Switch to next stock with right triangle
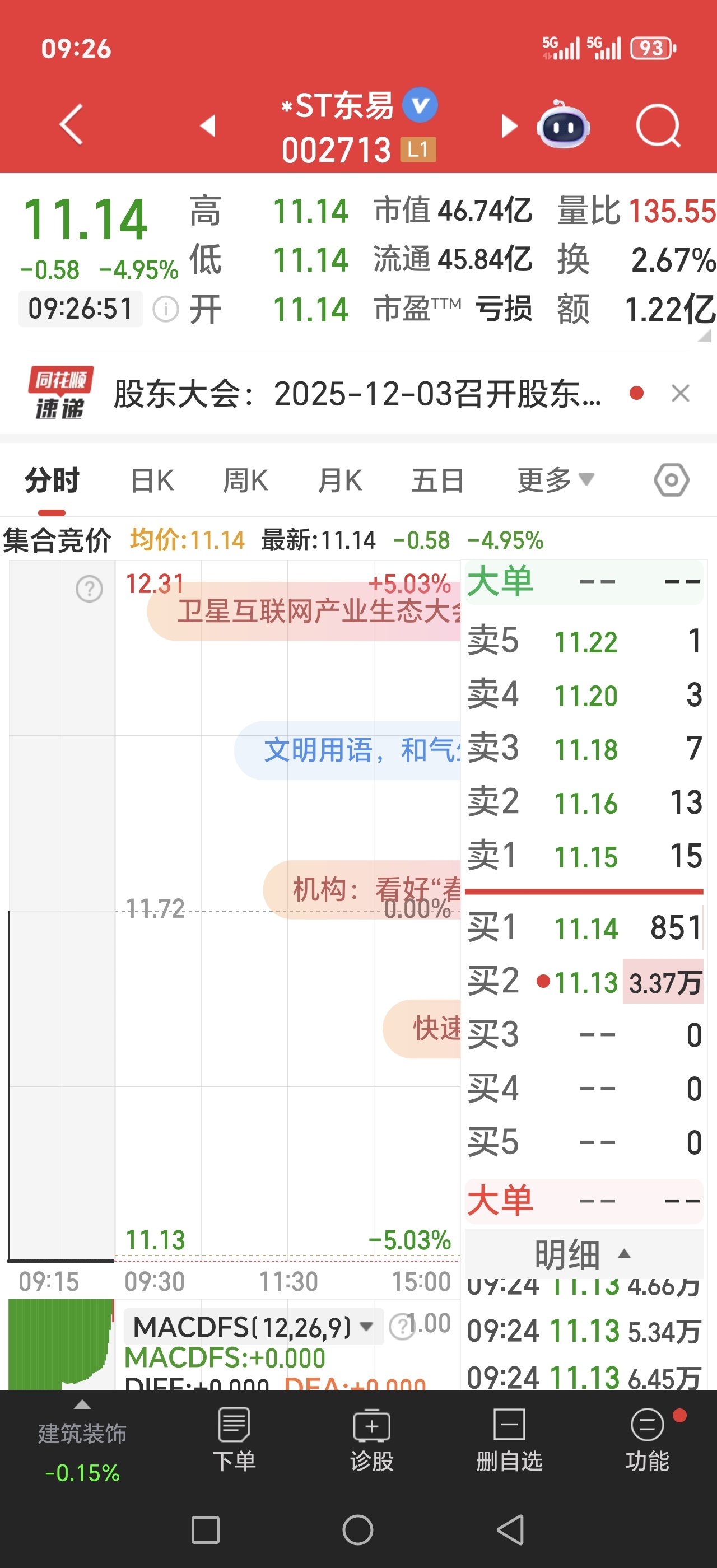717x1568 pixels. pos(509,126)
